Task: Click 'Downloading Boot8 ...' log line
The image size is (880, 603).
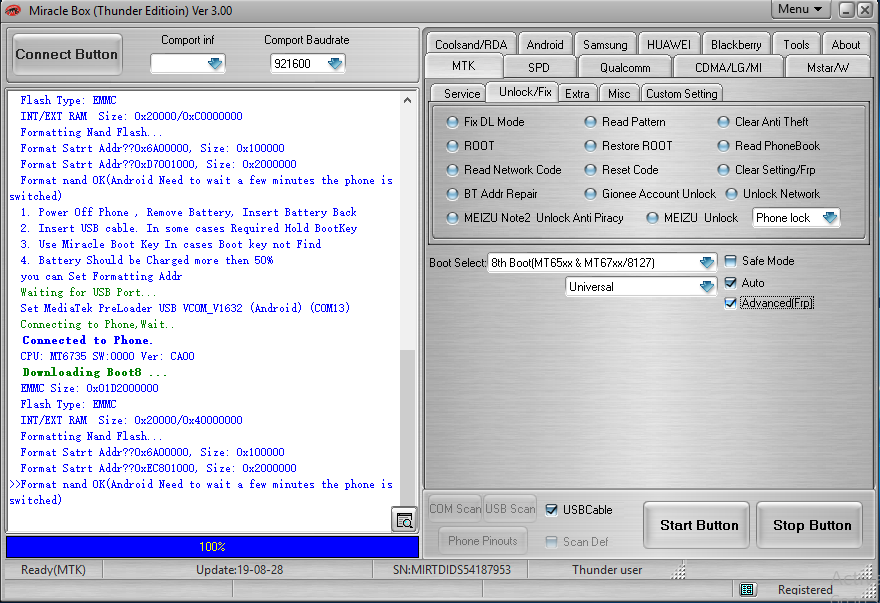Action: 94,372
